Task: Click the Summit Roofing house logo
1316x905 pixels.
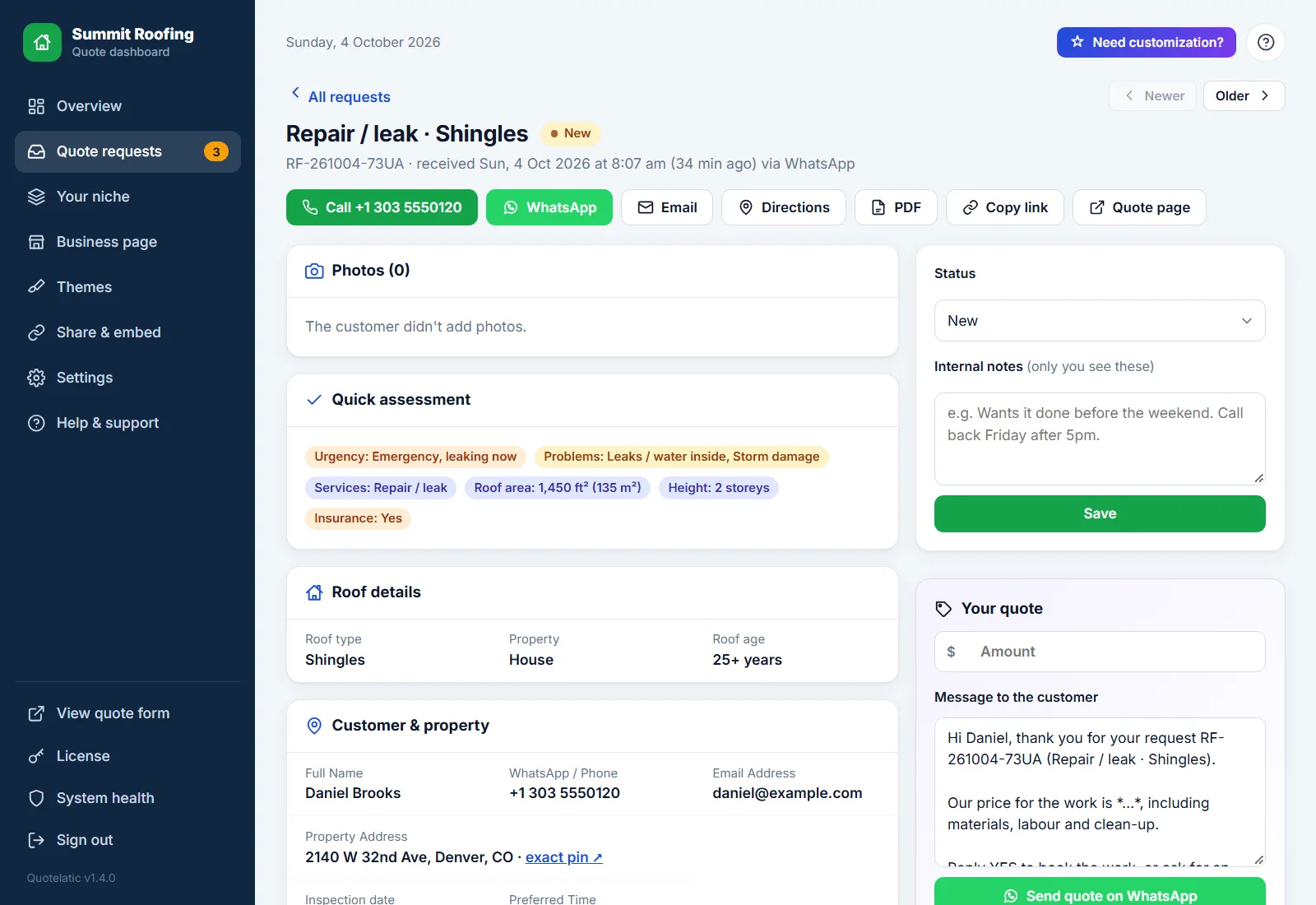Action: pos(42,42)
